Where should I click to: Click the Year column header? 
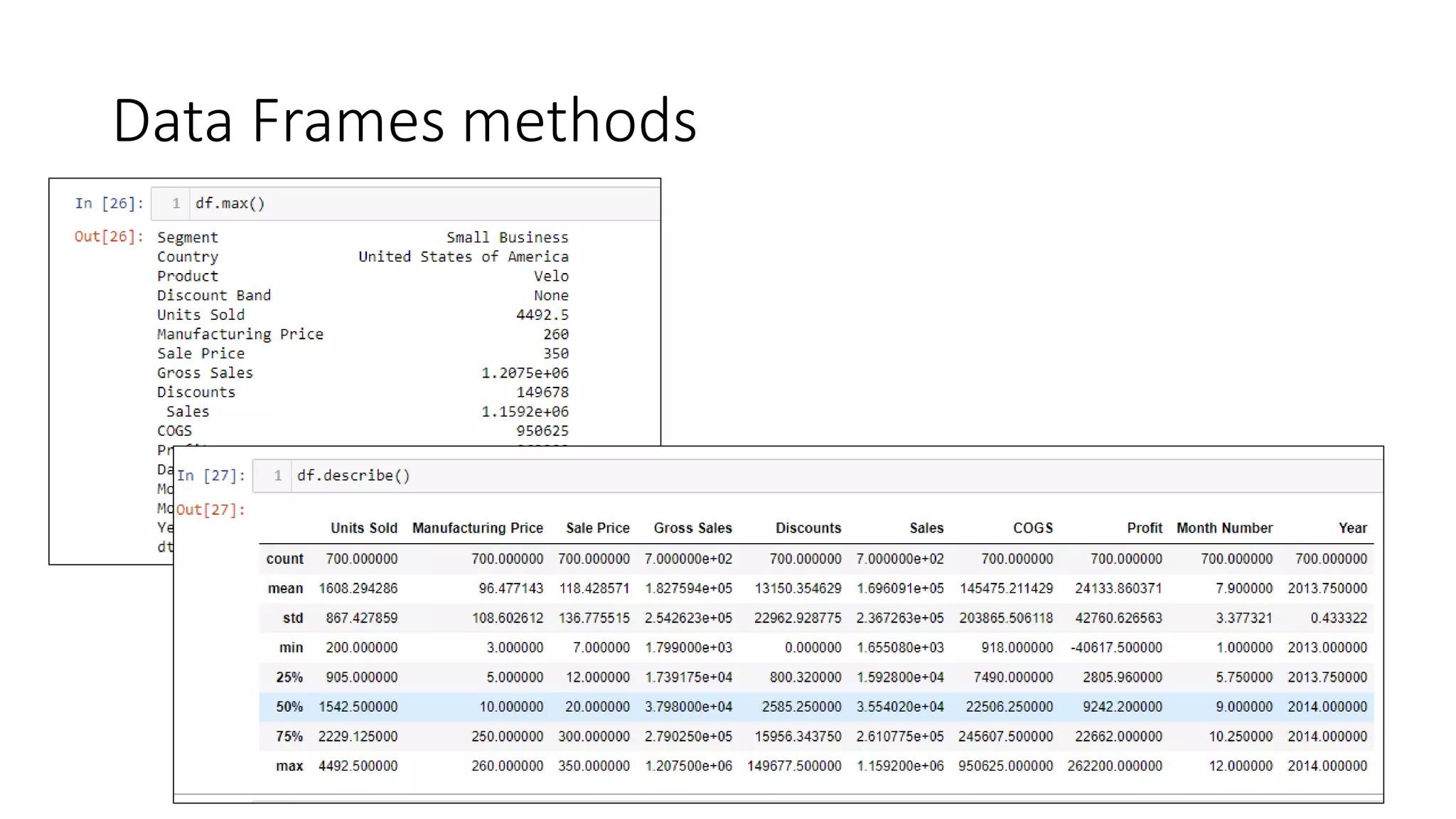pos(1353,528)
